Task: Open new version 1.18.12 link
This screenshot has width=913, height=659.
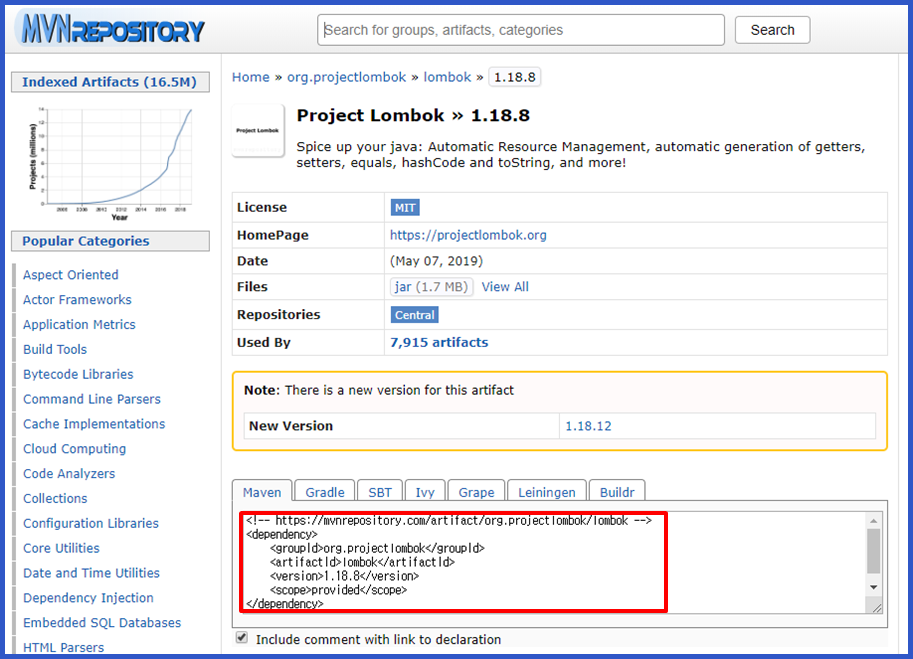Action: pos(588,426)
